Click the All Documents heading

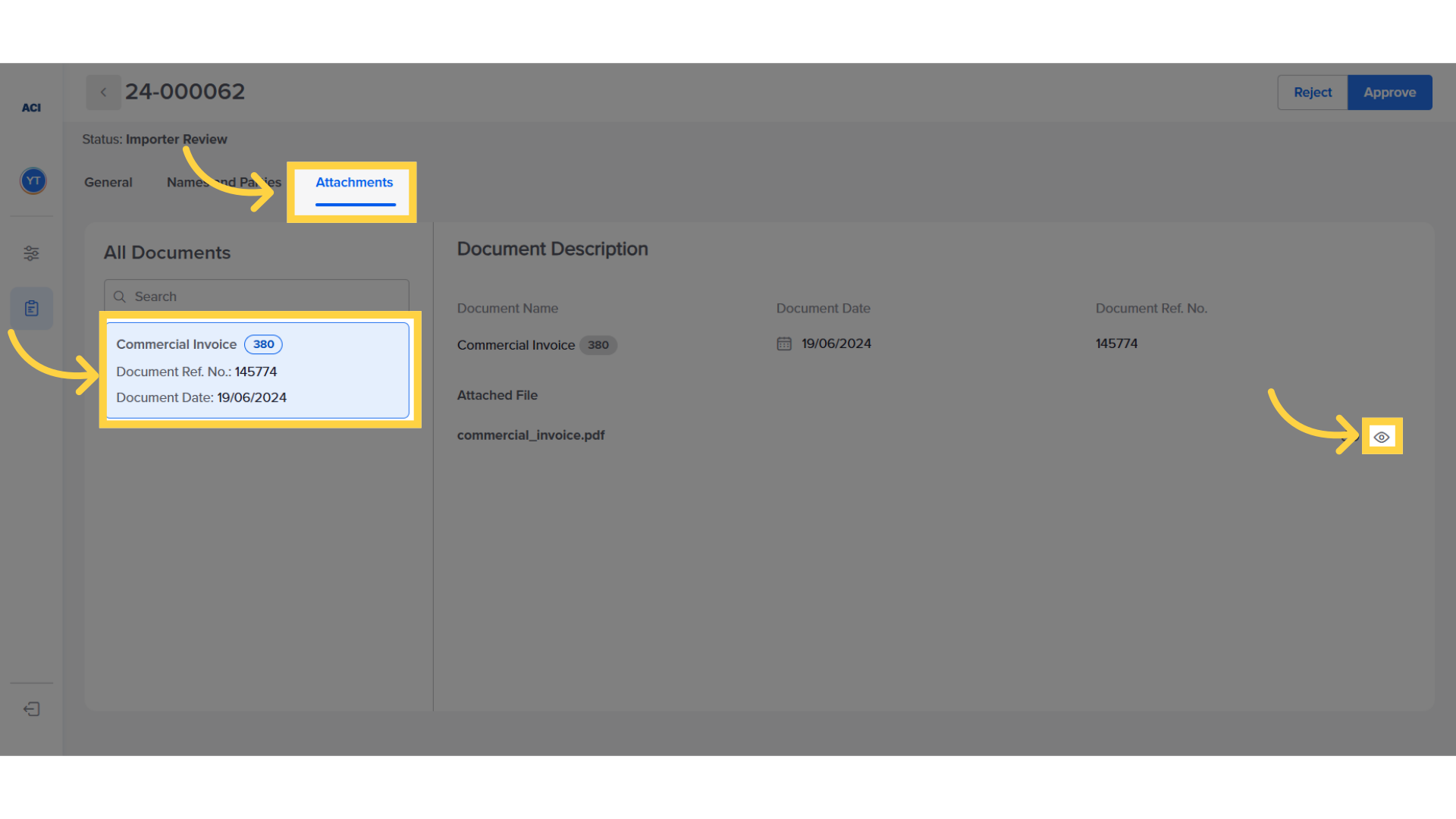pyautogui.click(x=167, y=253)
